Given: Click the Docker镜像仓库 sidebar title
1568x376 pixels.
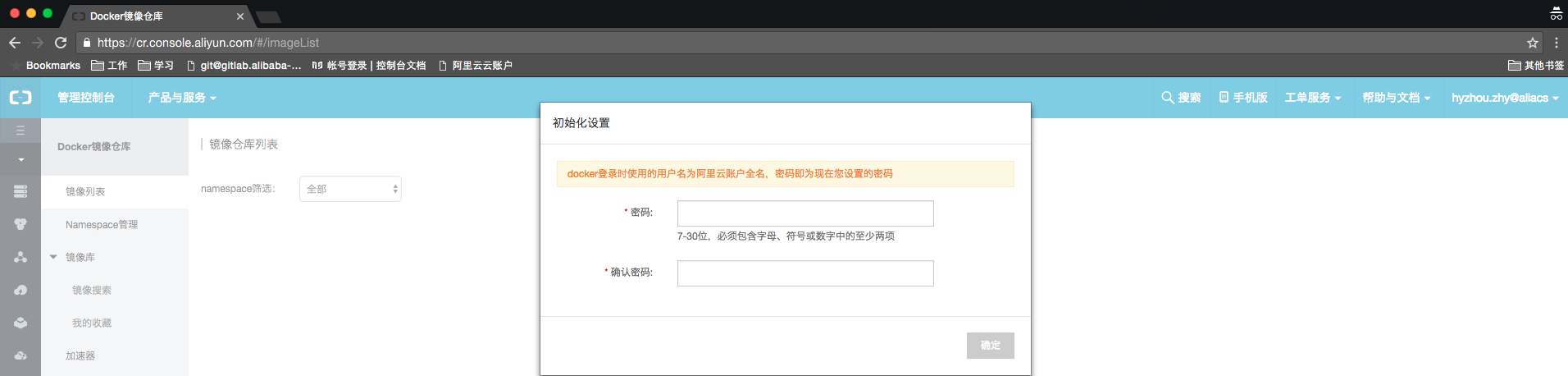Looking at the screenshot, I should (x=94, y=147).
